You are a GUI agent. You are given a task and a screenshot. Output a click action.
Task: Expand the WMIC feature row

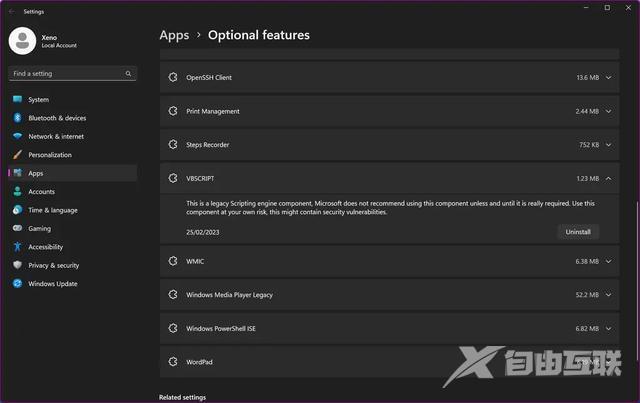click(x=608, y=261)
